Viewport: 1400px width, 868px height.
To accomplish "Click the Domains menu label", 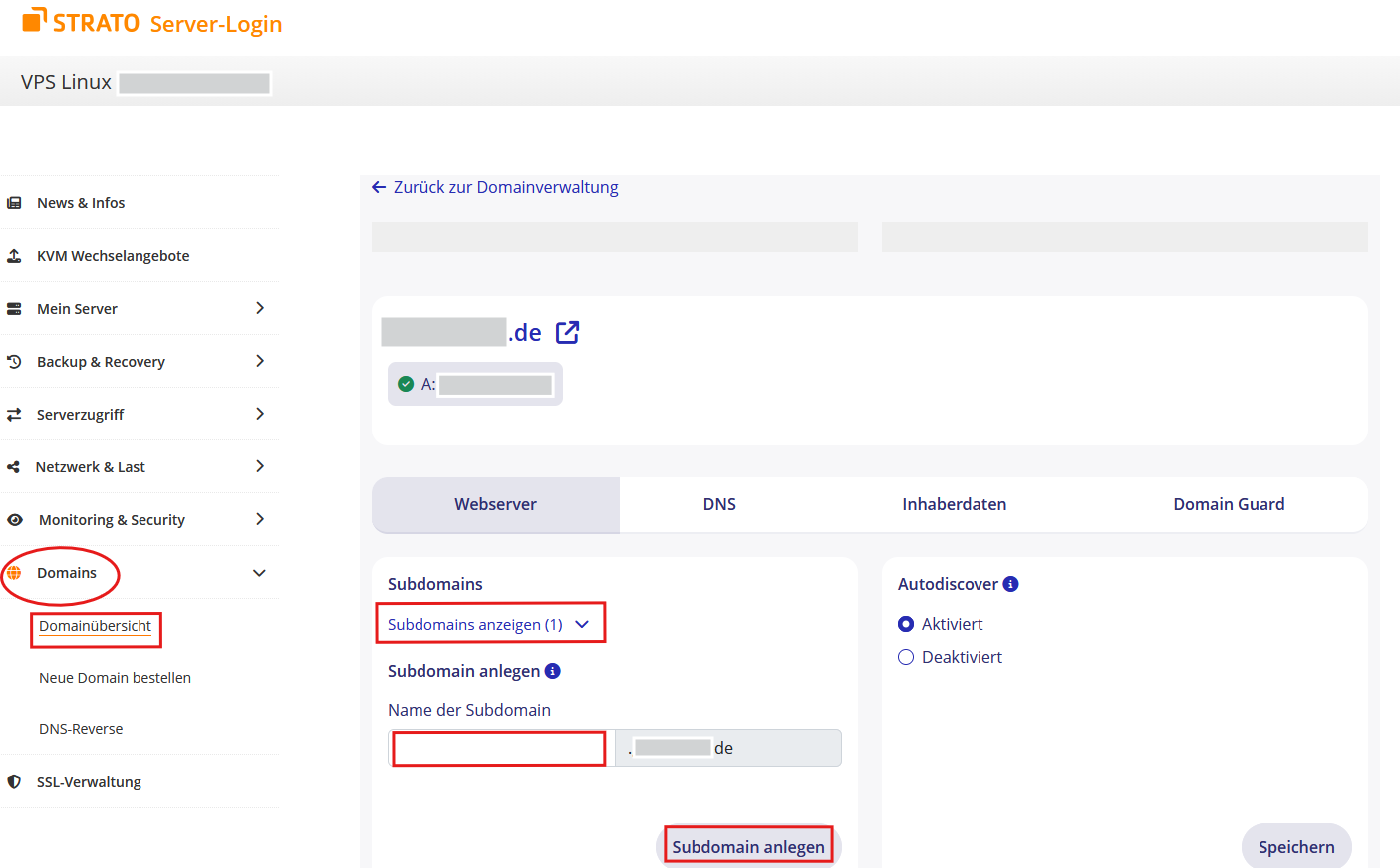I will coord(67,573).
